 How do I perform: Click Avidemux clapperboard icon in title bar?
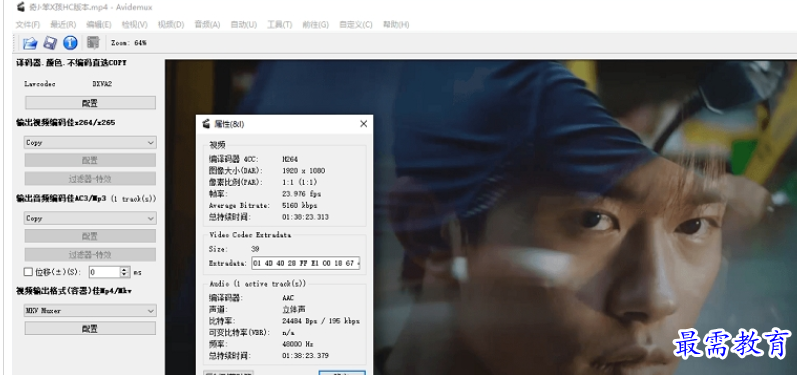pos(21,7)
